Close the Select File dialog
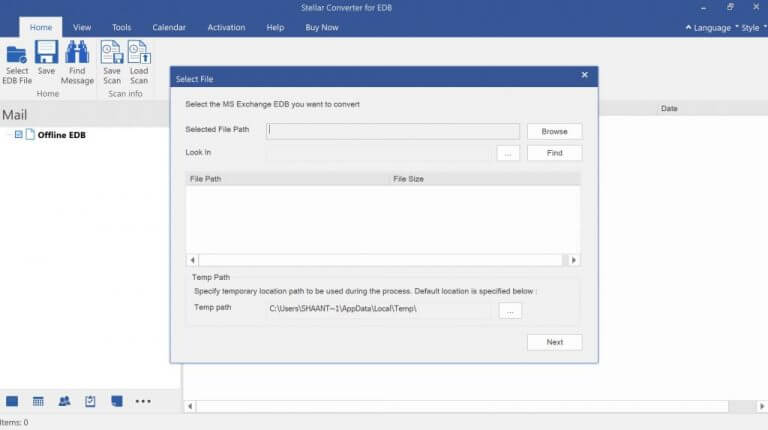768x430 pixels. tap(584, 75)
